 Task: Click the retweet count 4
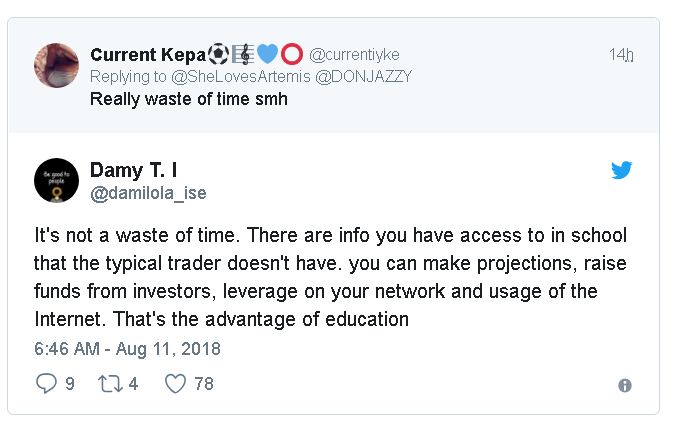(x=134, y=384)
